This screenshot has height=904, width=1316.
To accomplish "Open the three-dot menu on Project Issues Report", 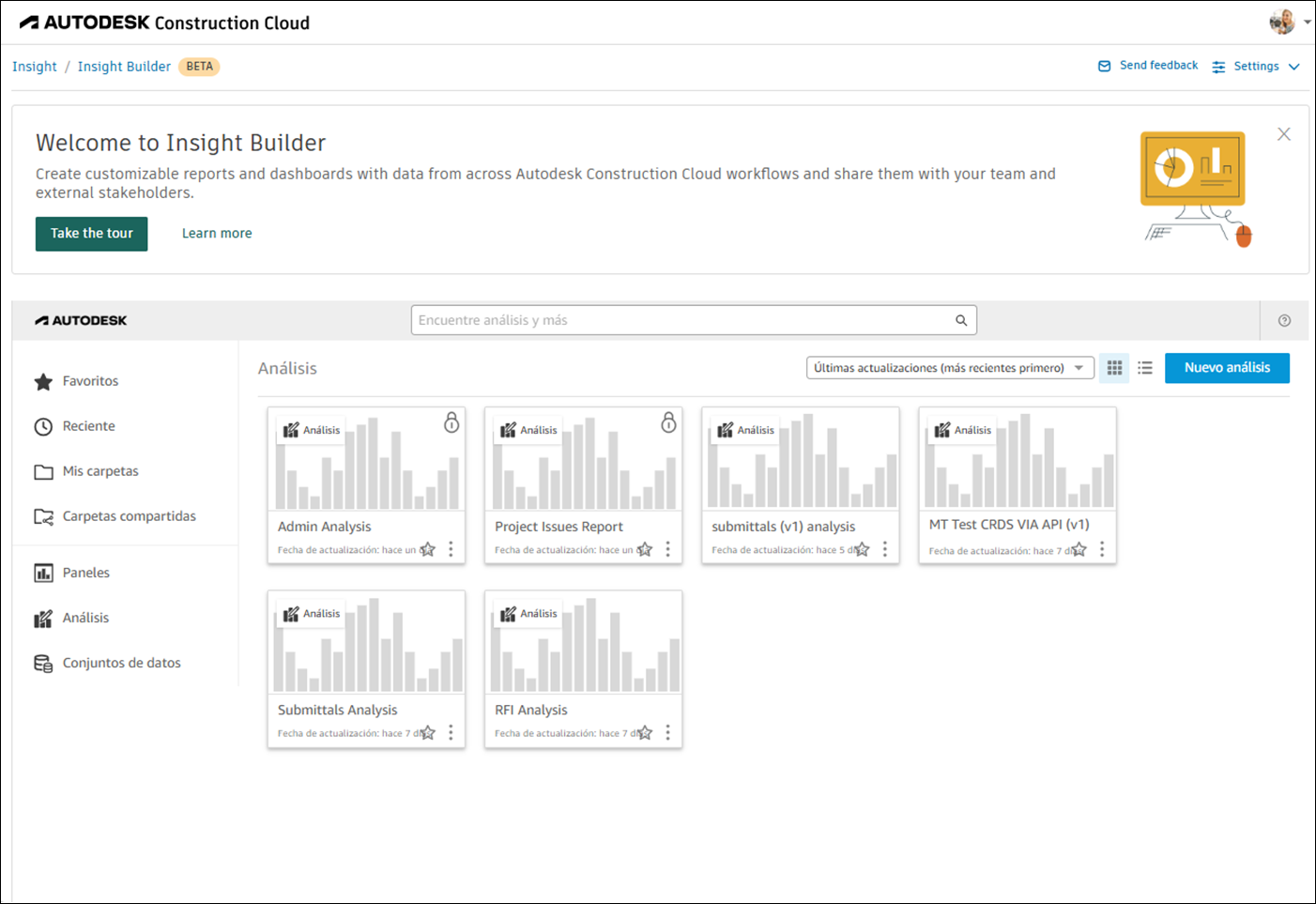I will (667, 549).
